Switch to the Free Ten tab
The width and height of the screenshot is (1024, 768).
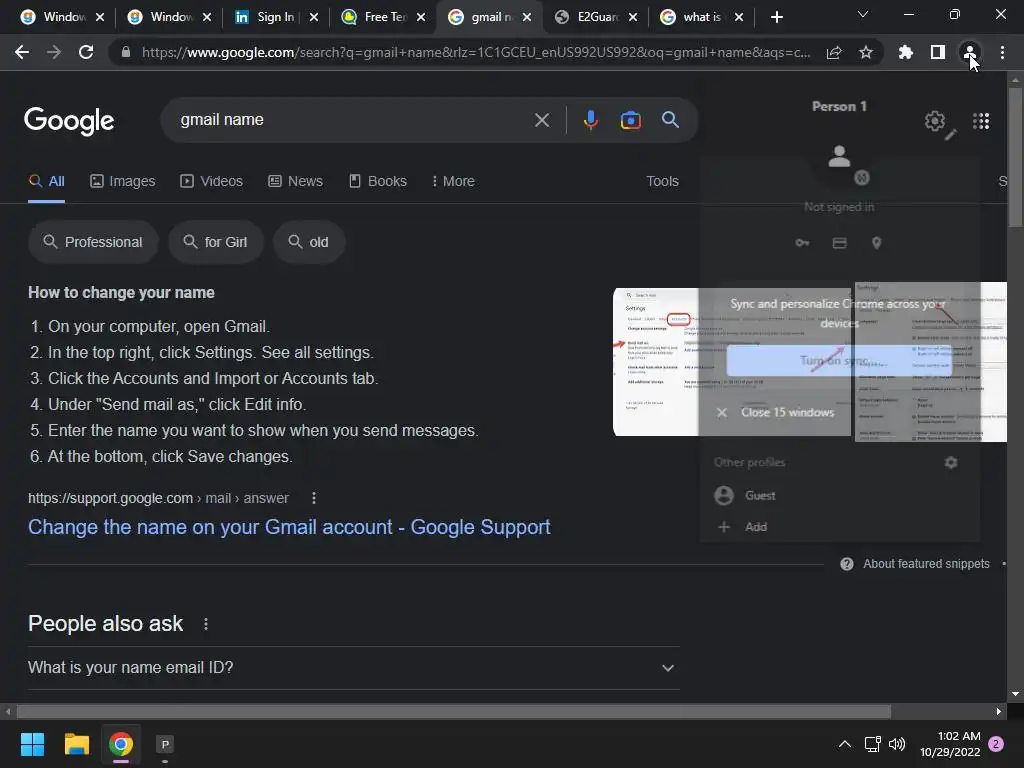click(x=384, y=17)
